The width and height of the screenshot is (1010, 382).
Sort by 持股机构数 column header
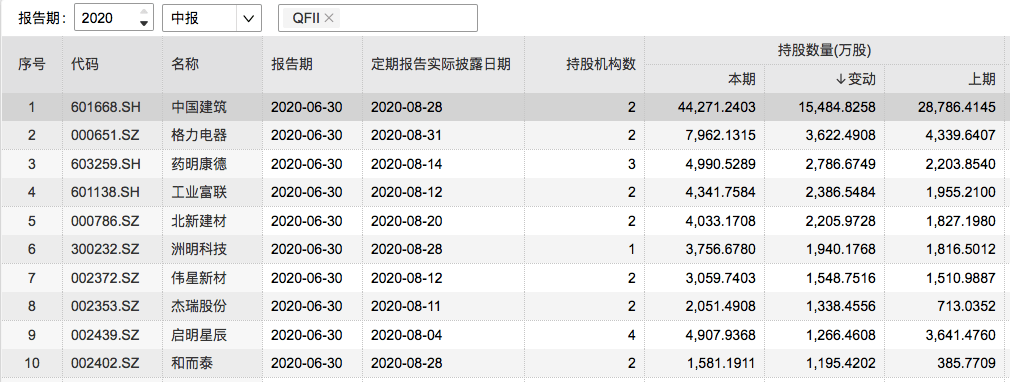coord(601,64)
